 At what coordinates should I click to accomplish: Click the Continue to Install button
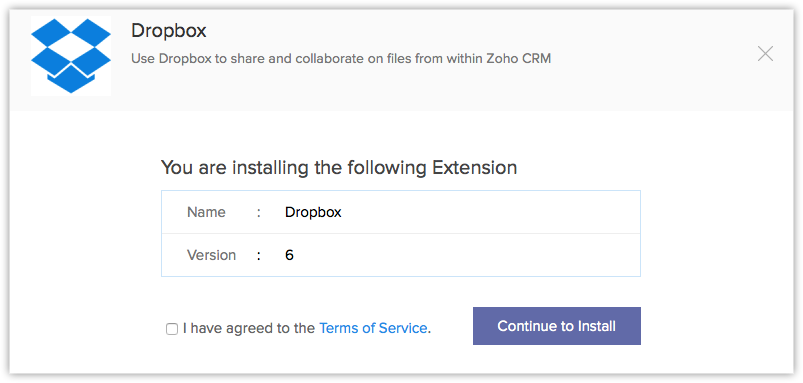click(x=557, y=326)
